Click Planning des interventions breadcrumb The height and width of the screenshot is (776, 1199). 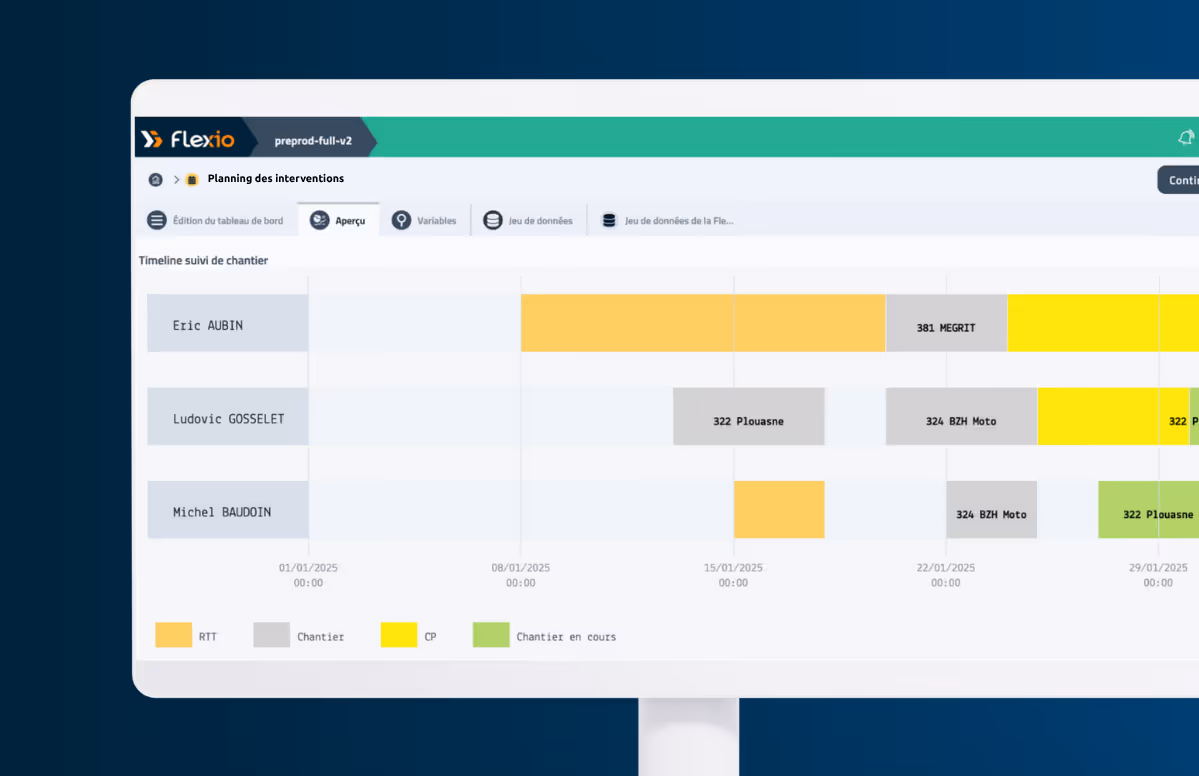point(275,178)
